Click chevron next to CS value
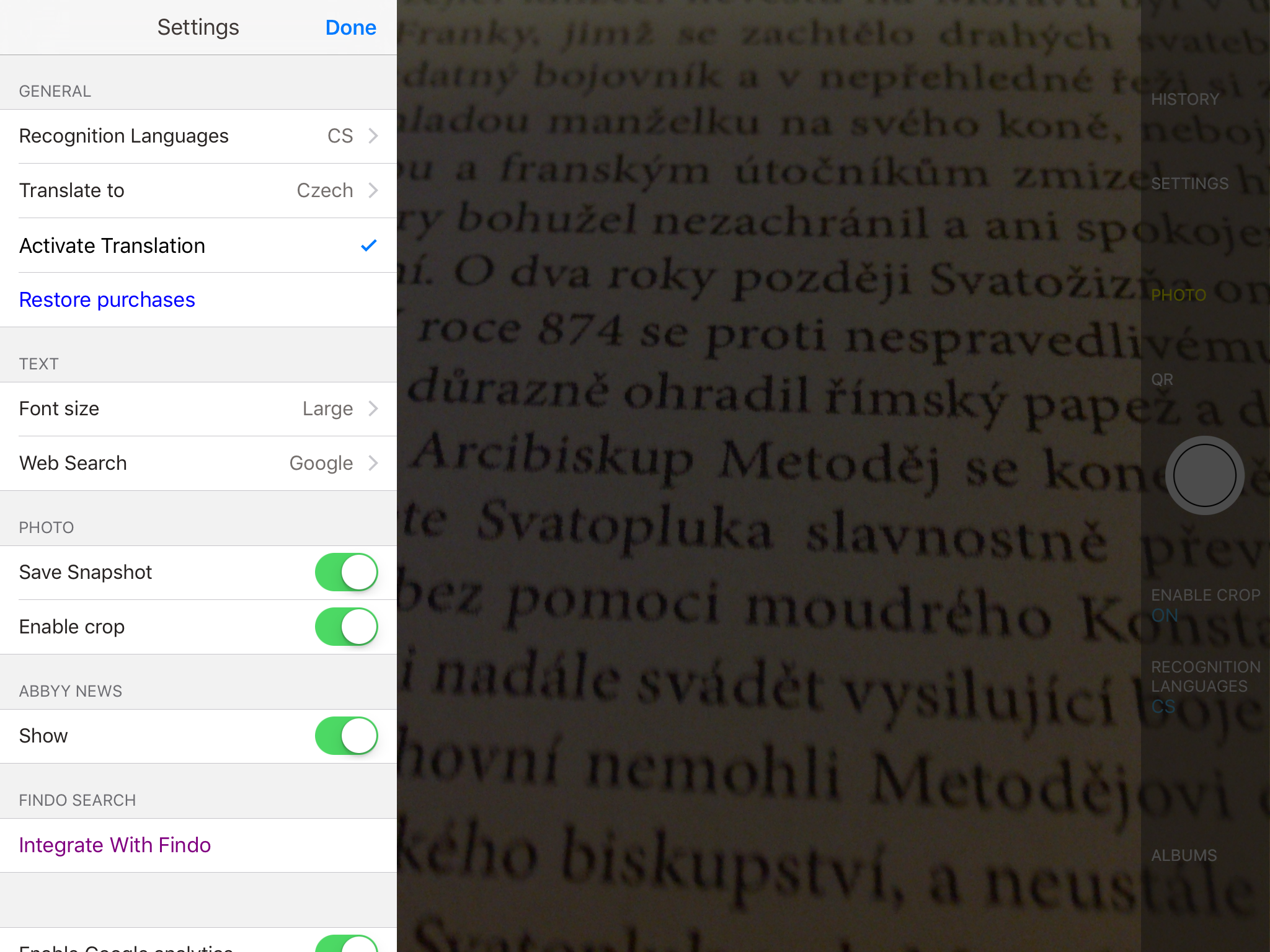Image resolution: width=1270 pixels, height=952 pixels. pos(373,136)
